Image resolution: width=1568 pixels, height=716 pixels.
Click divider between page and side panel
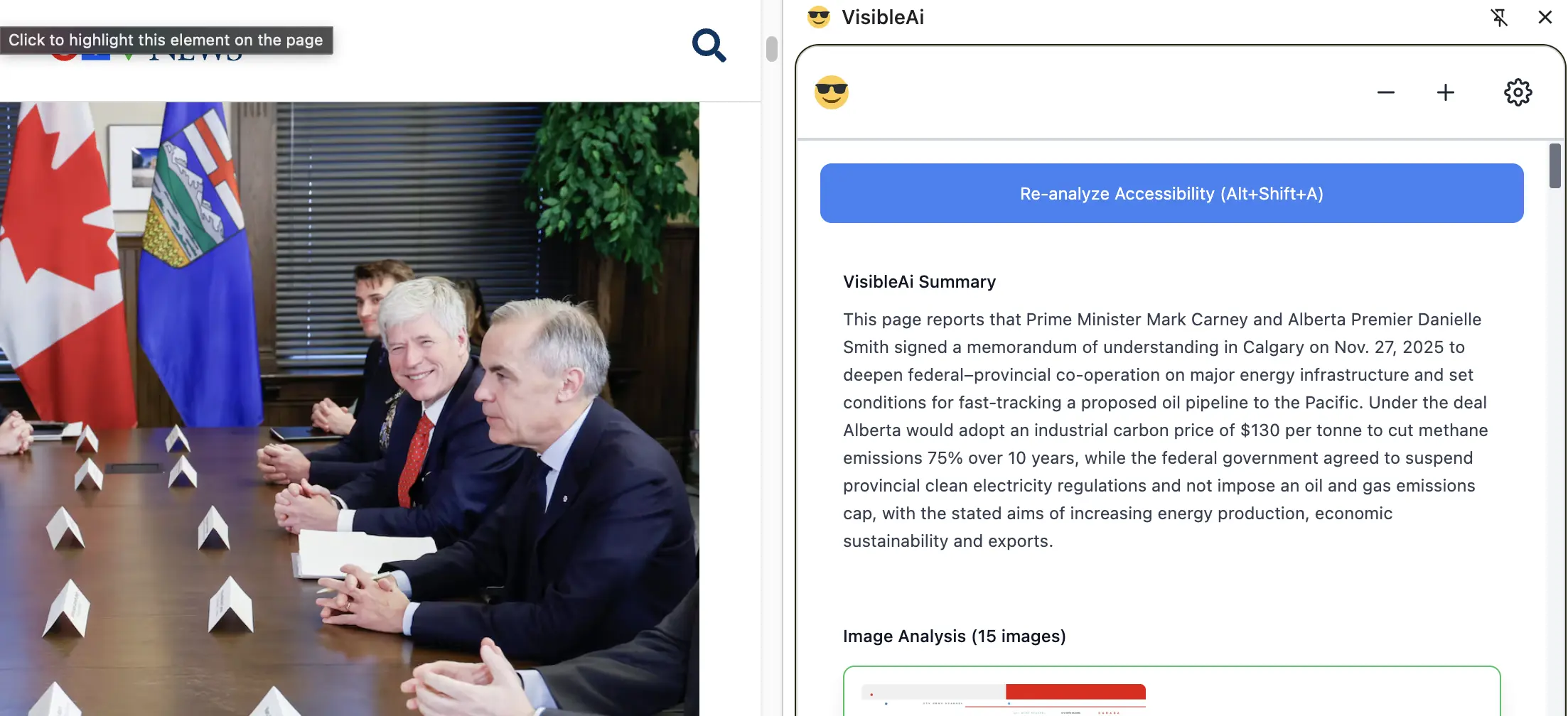click(783, 358)
